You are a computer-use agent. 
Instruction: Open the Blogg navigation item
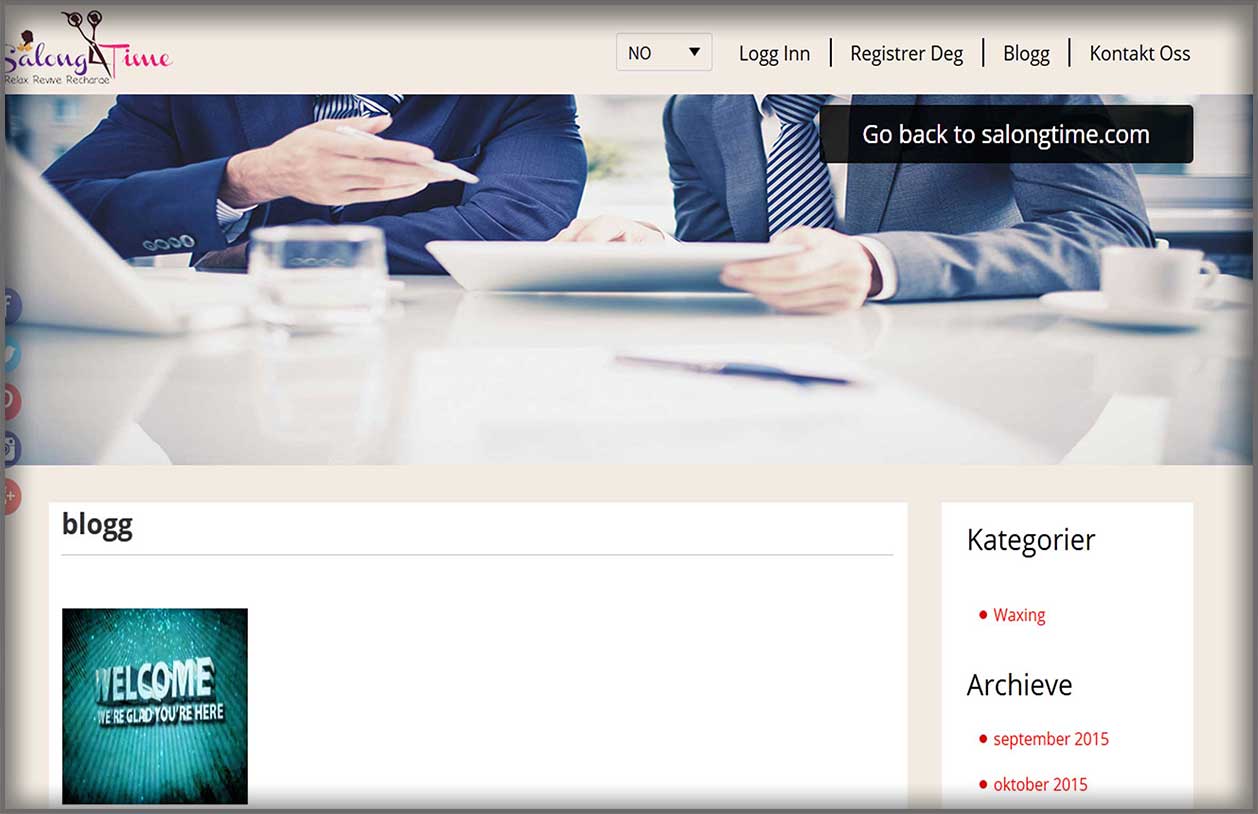[1026, 54]
